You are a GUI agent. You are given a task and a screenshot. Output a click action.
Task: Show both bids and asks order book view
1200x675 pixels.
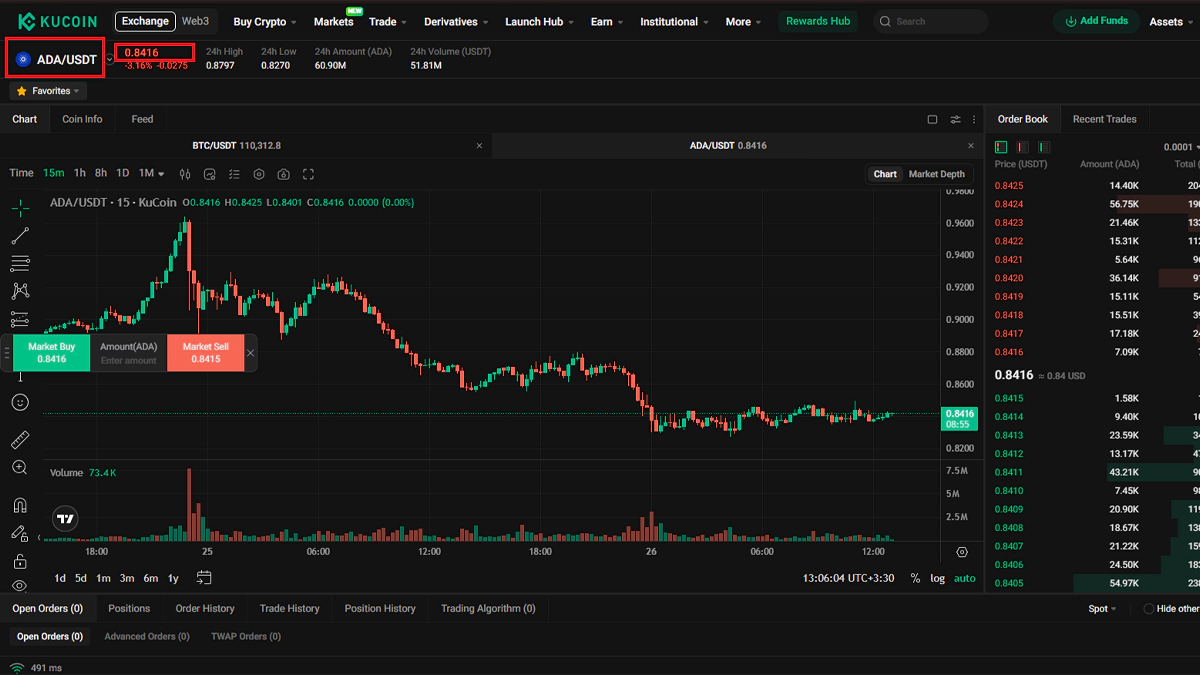1002,147
